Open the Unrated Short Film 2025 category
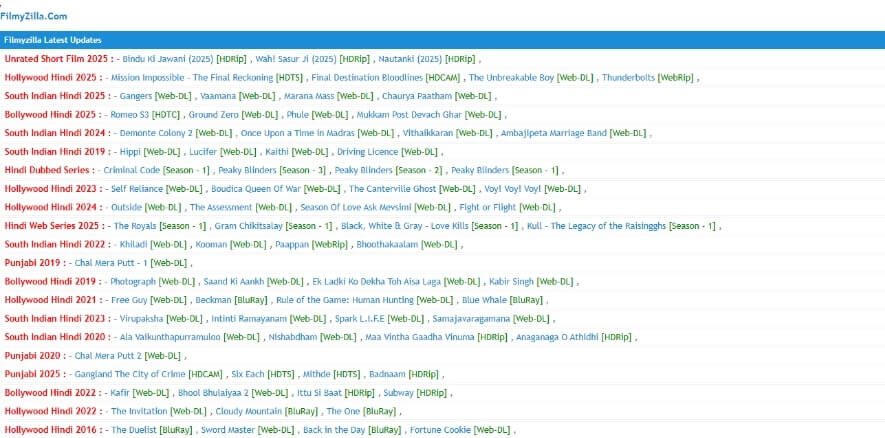The image size is (885, 438). 59,59
